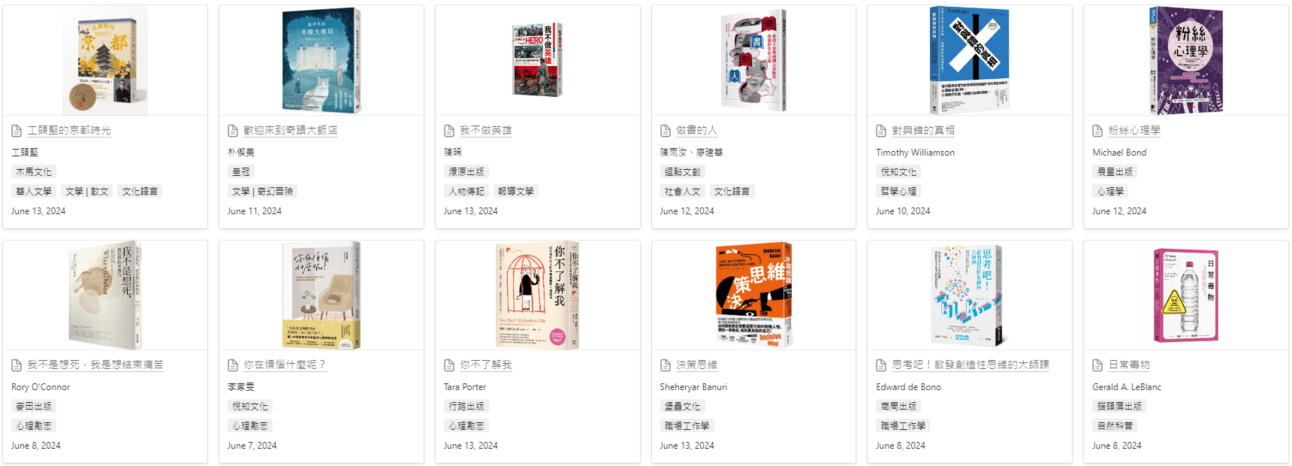The height and width of the screenshot is (466, 1292).
Task: Select the 皇冠 publisher tag
Action: [x=240, y=172]
